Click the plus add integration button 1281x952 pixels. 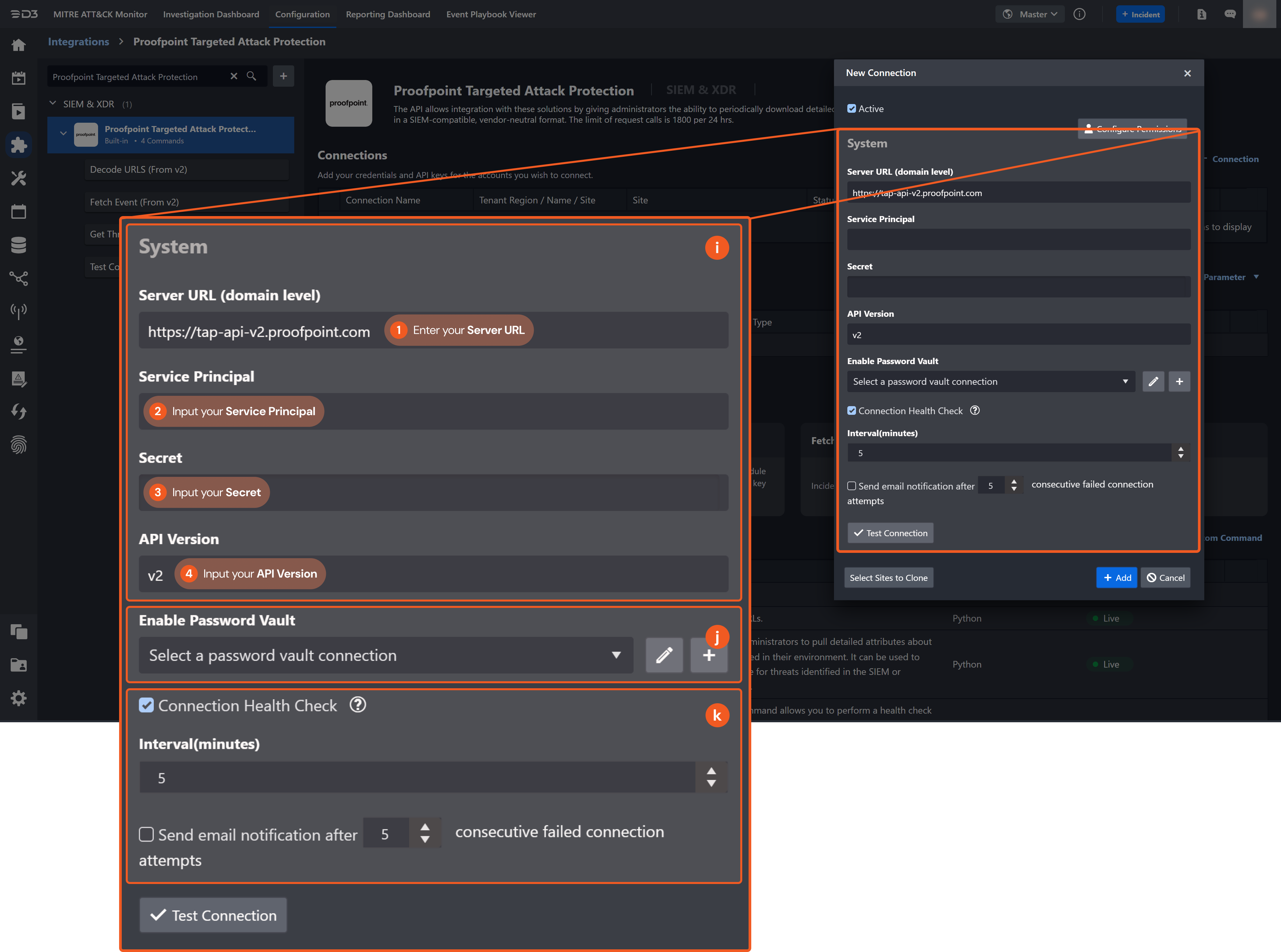pos(283,76)
